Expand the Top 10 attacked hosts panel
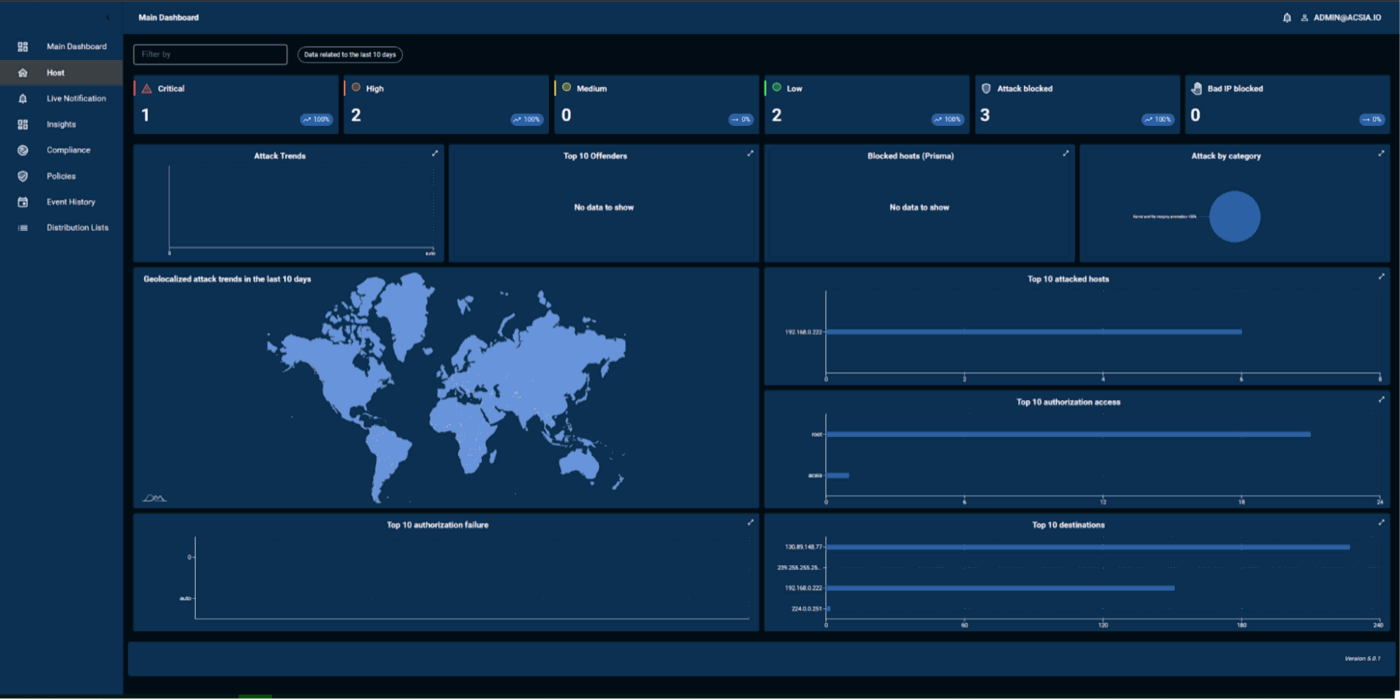Viewport: 1400px width, 699px height. [x=1381, y=276]
